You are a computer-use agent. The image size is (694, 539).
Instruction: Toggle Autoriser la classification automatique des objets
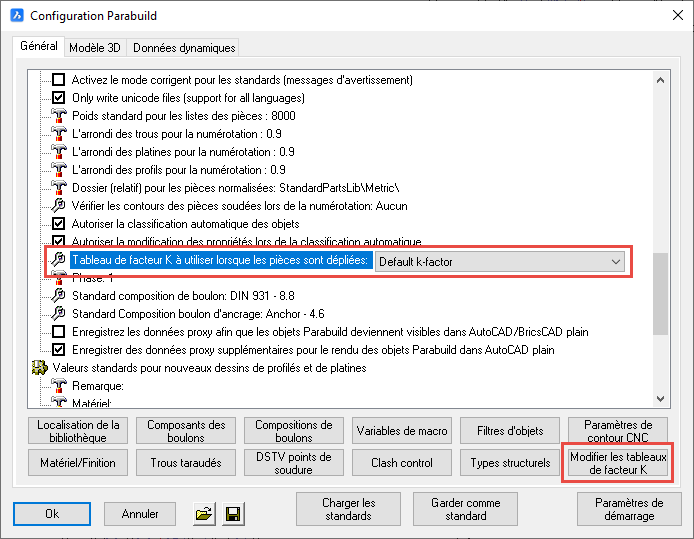(x=58, y=224)
